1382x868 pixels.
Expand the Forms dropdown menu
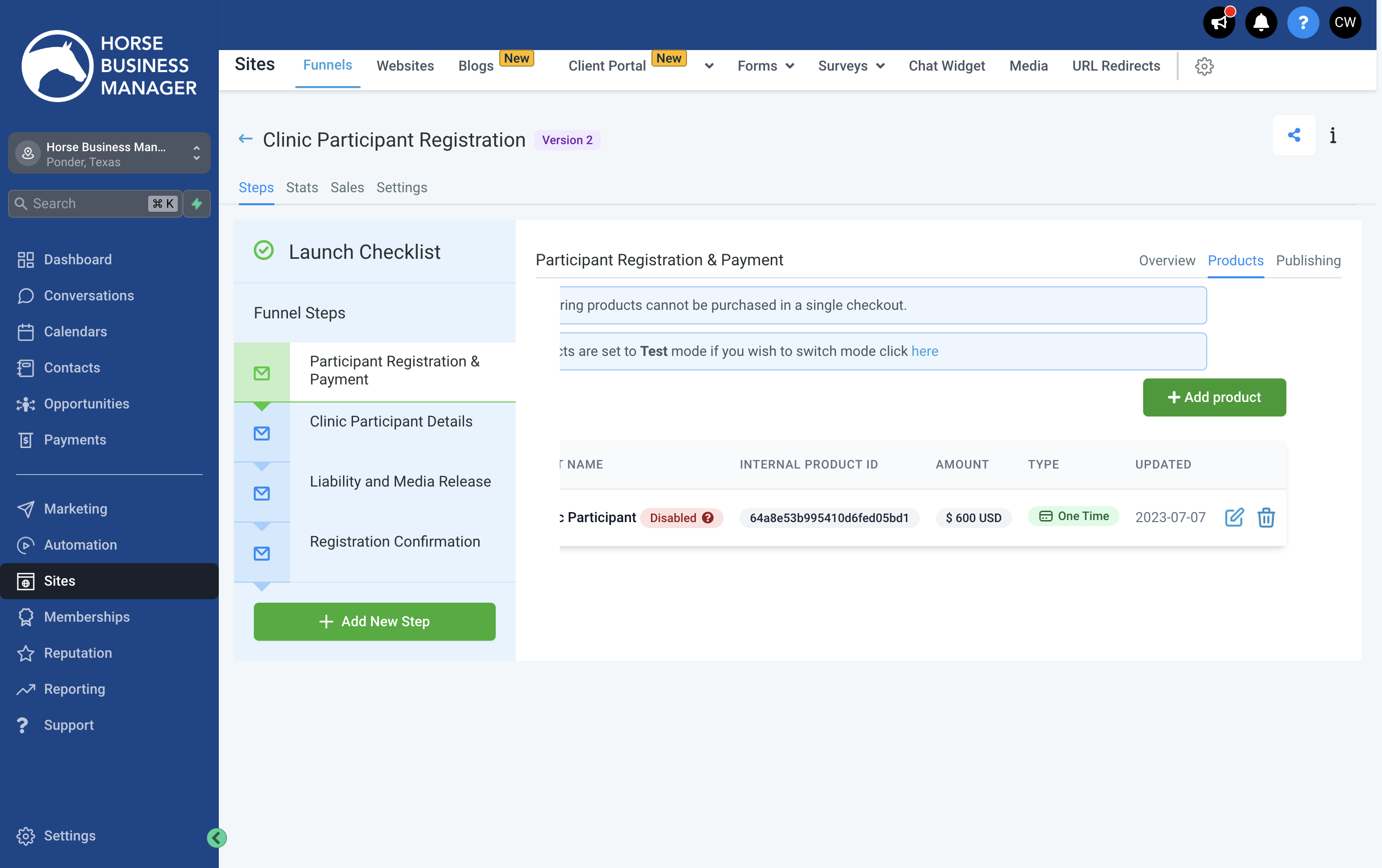766,66
